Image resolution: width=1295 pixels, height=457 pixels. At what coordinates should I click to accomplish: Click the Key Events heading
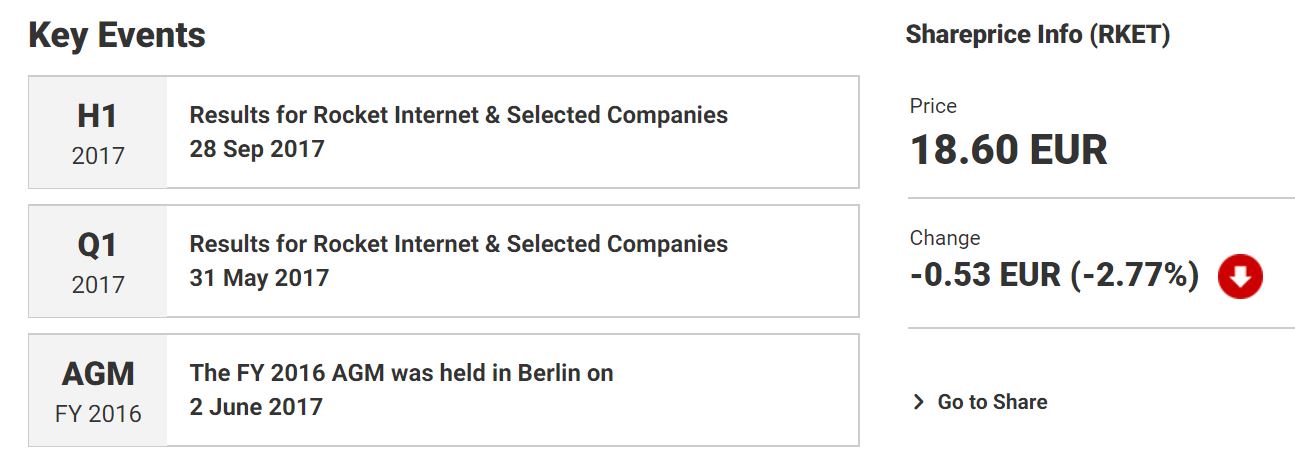pyautogui.click(x=117, y=35)
